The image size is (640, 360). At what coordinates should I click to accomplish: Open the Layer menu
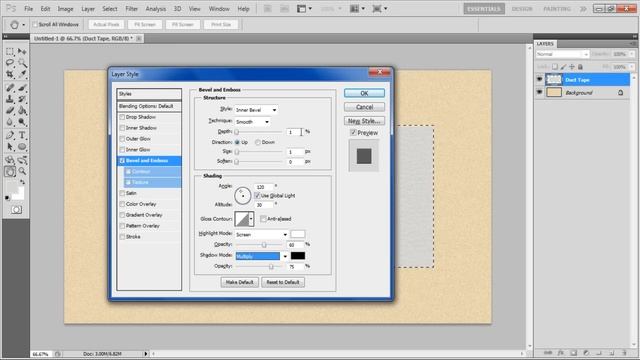pyautogui.click(x=88, y=9)
